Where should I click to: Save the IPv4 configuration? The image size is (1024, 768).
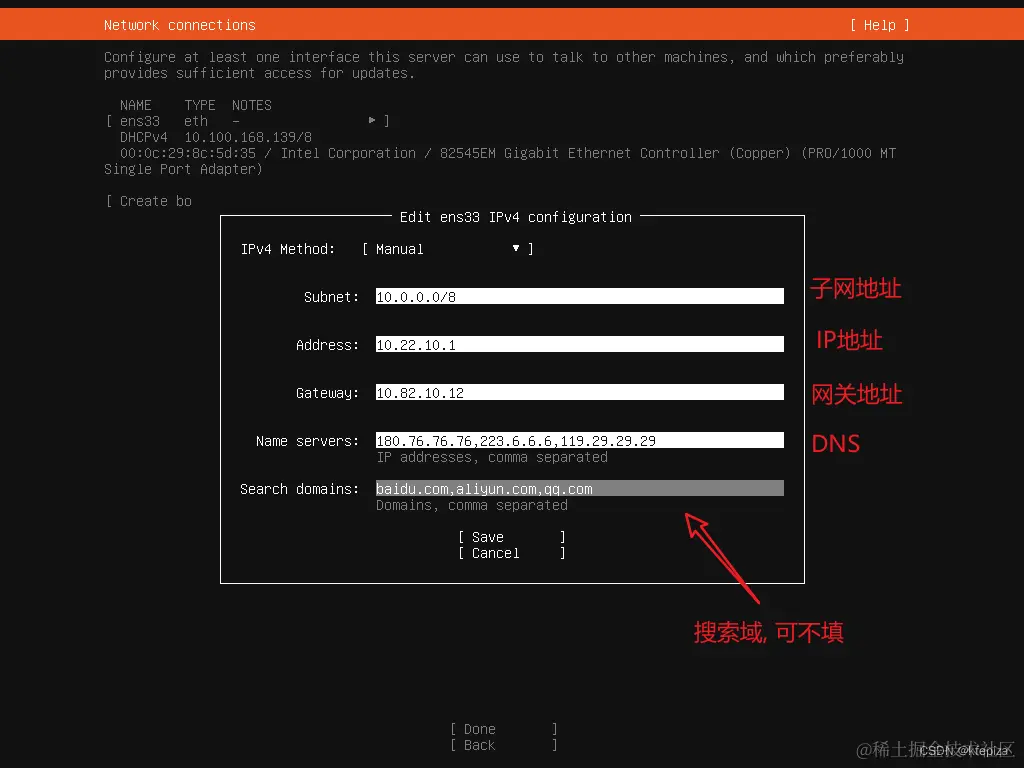(511, 537)
